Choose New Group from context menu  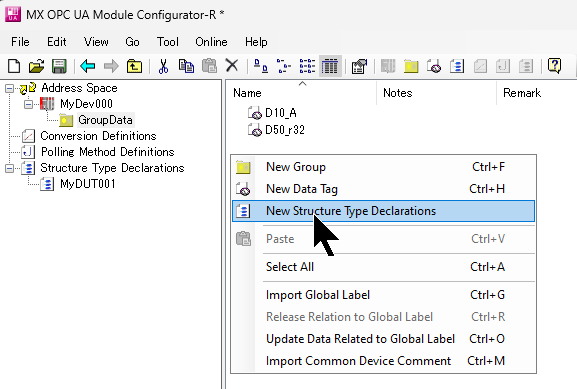pos(383,167)
